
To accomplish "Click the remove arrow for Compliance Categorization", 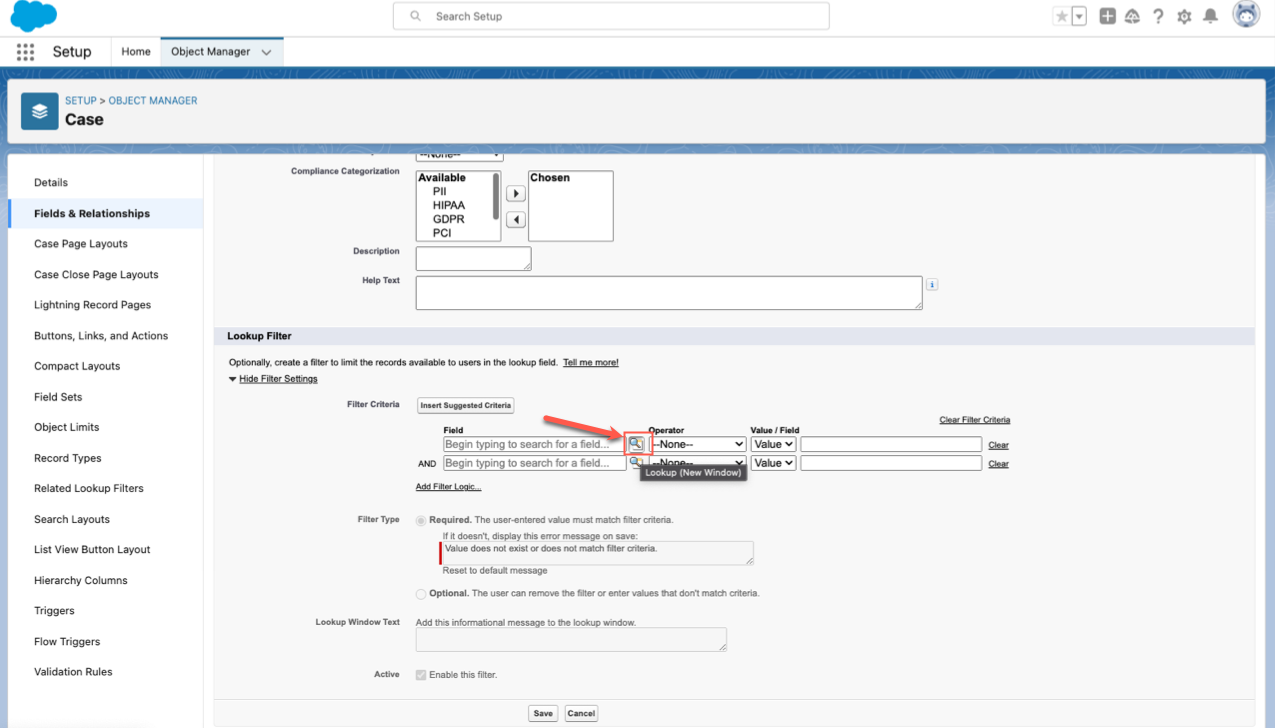I will [x=516, y=220].
